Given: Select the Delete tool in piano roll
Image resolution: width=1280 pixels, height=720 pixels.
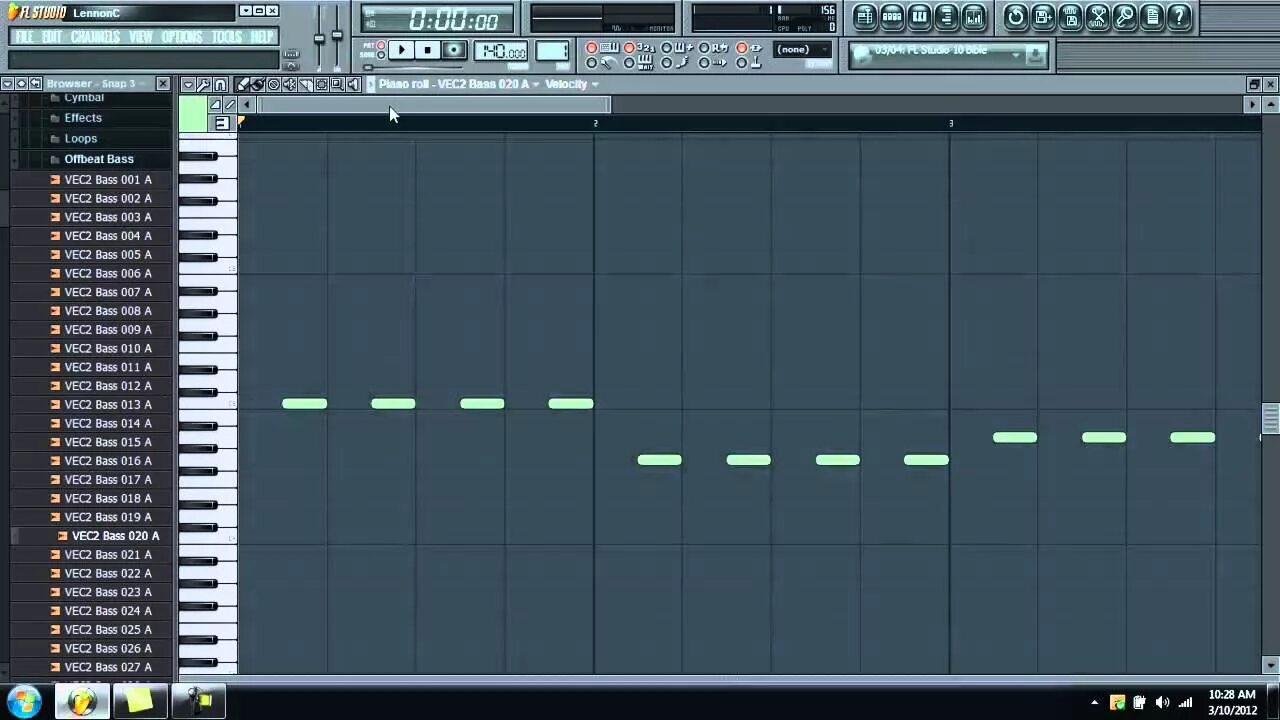Looking at the screenshot, I should 274,84.
